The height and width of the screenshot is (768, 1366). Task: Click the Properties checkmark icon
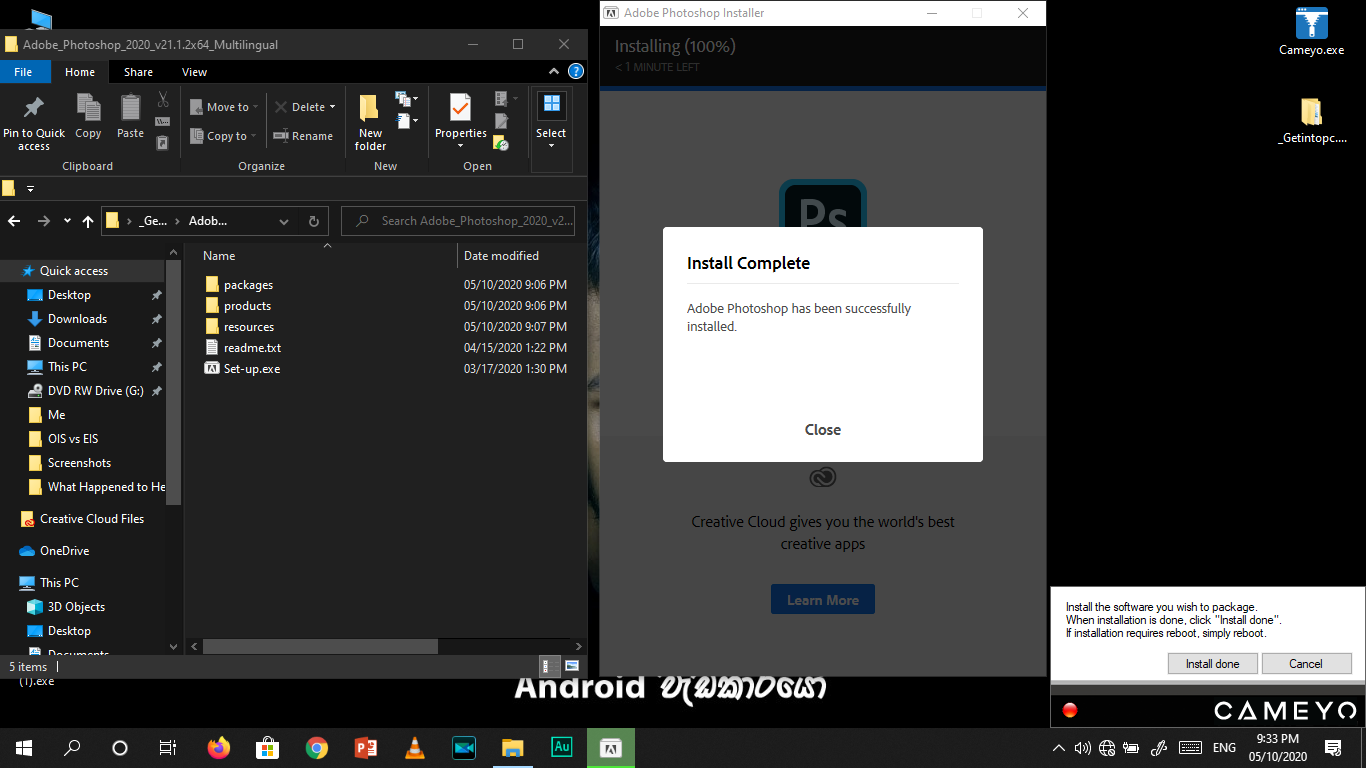click(x=460, y=108)
